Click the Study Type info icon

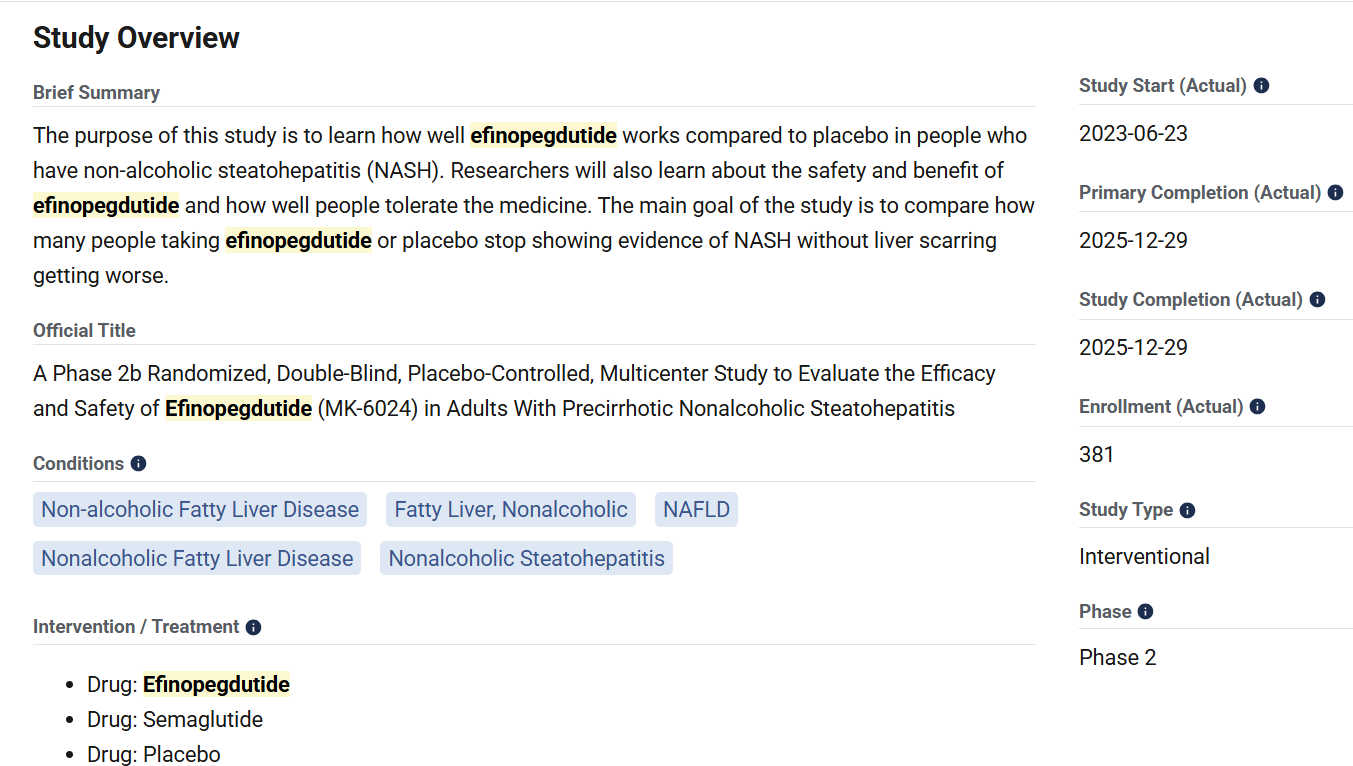[x=1187, y=510]
